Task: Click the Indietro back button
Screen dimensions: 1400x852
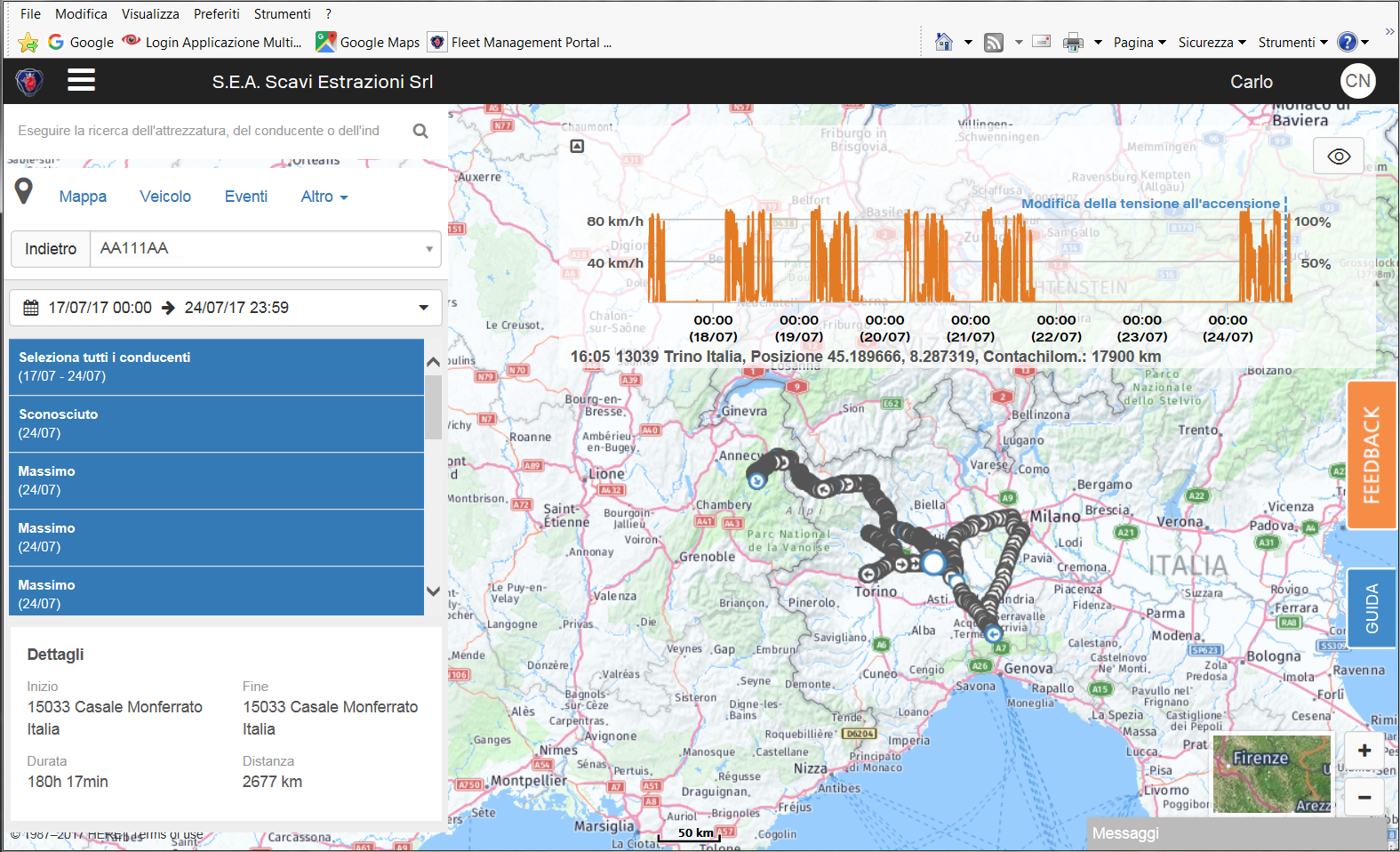Action: [51, 249]
